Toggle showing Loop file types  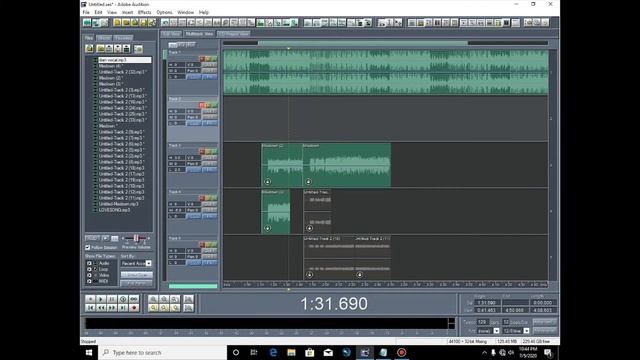click(x=89, y=269)
